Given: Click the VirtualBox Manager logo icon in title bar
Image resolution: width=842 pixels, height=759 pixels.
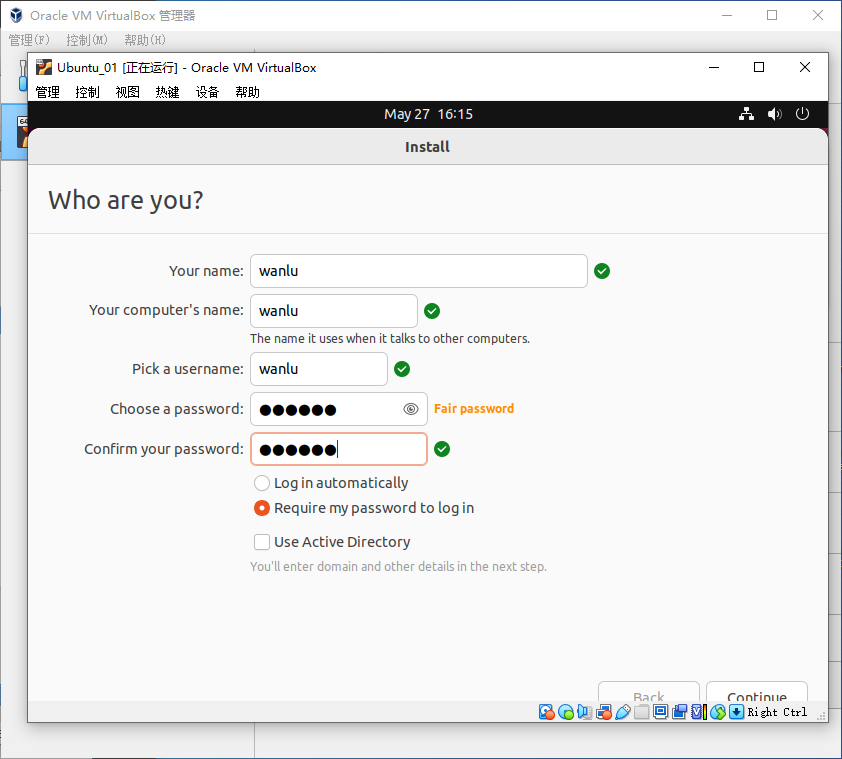Looking at the screenshot, I should tap(16, 15).
